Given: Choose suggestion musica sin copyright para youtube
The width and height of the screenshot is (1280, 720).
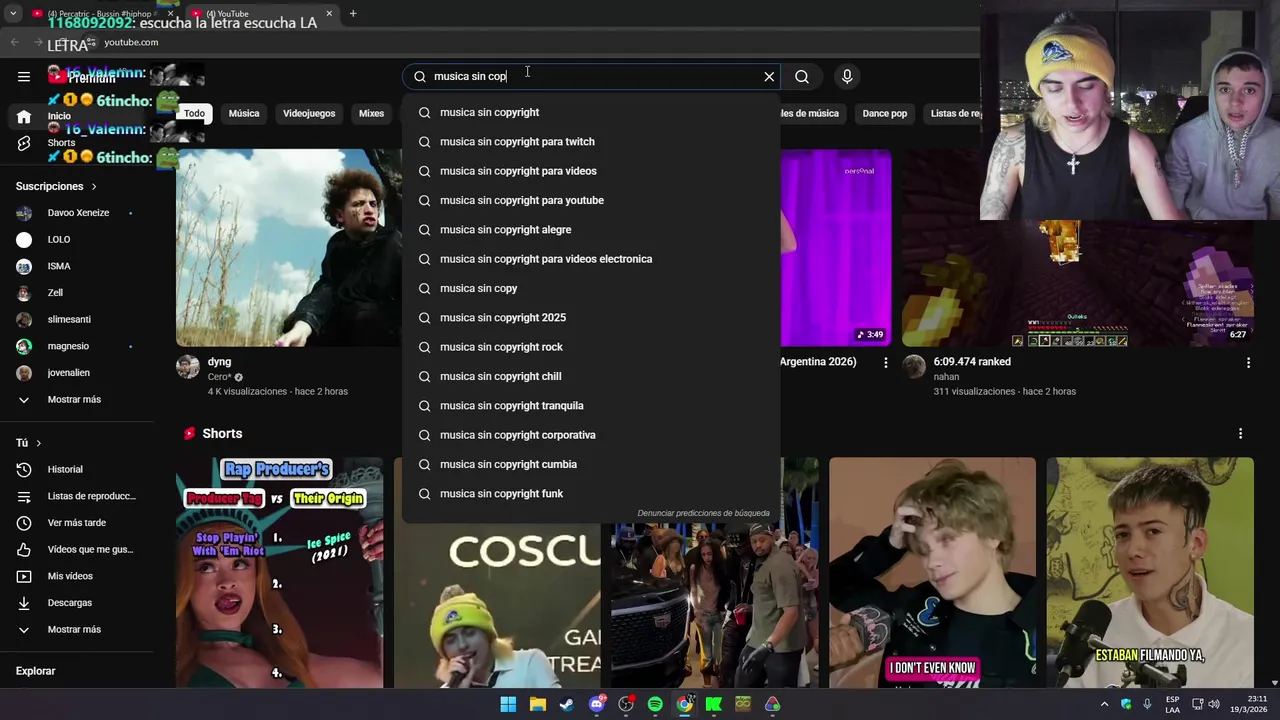Looking at the screenshot, I should 591,200.
